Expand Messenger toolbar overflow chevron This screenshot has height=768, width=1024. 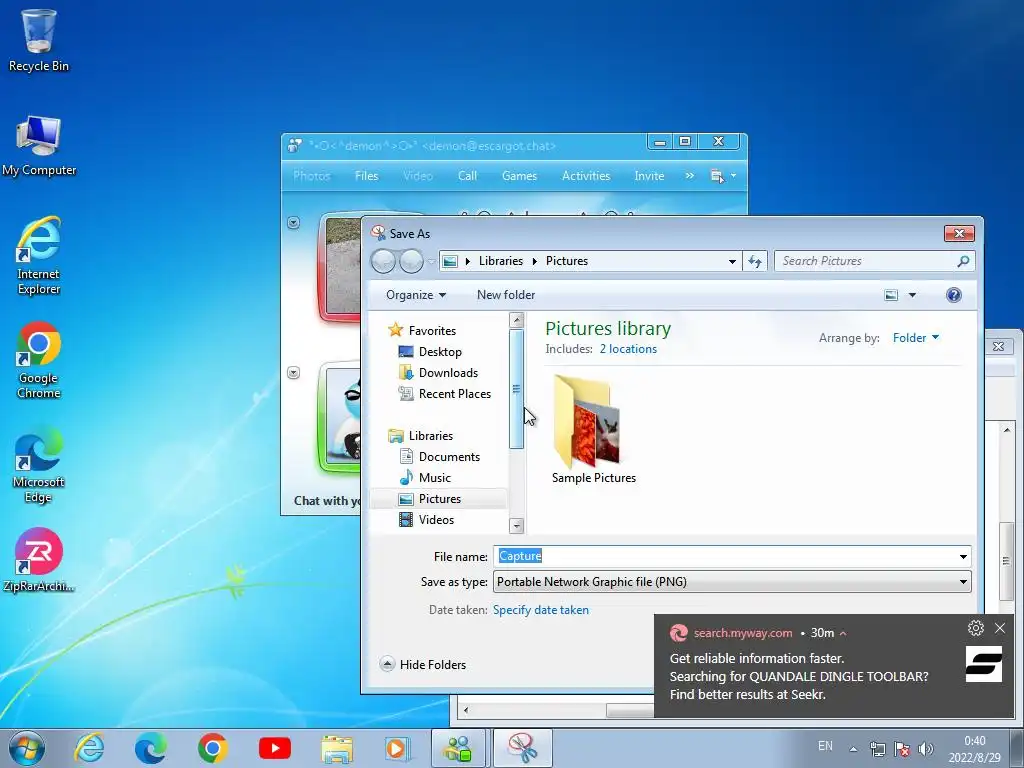coord(689,176)
